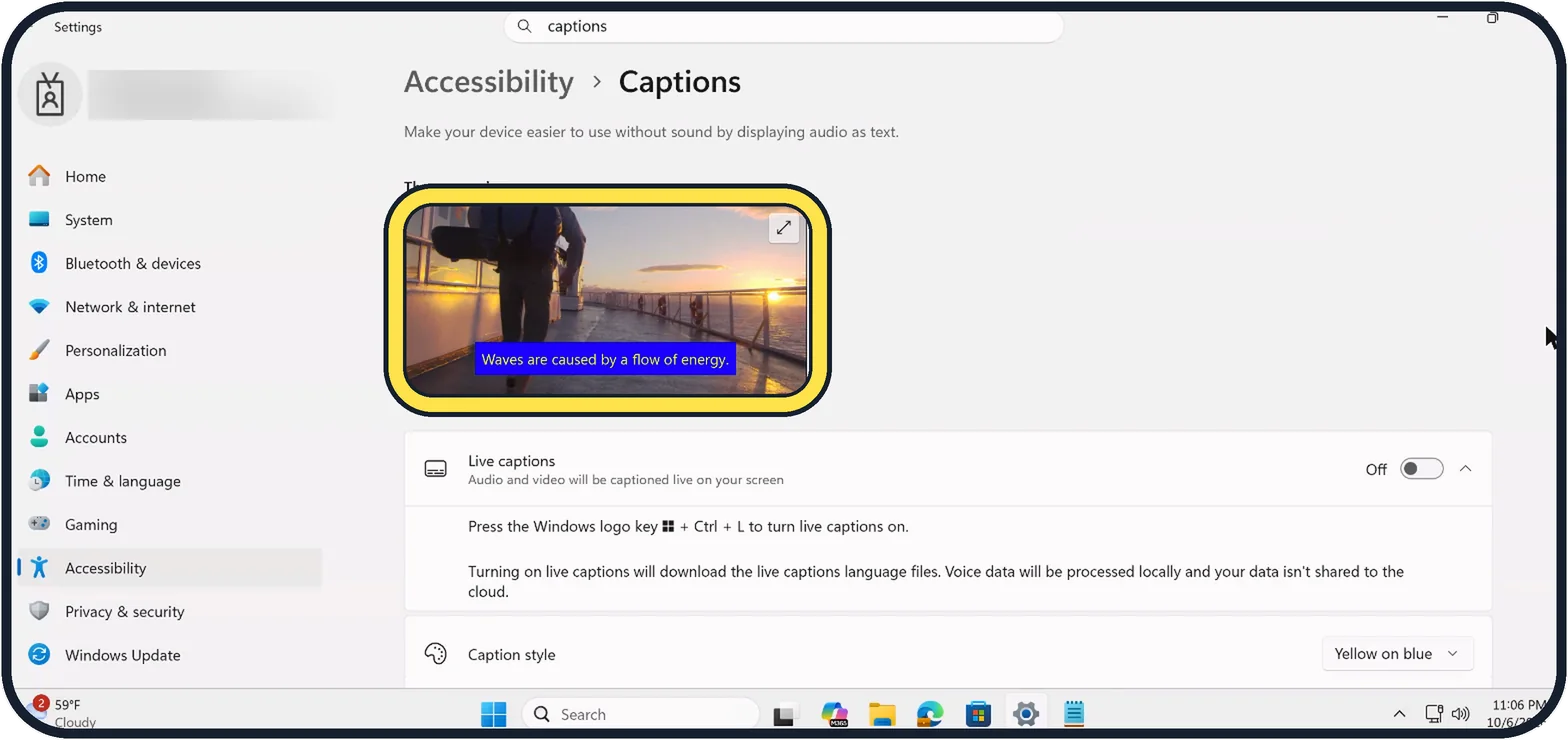Click the Settings gear taskbar icon

[1026, 714]
